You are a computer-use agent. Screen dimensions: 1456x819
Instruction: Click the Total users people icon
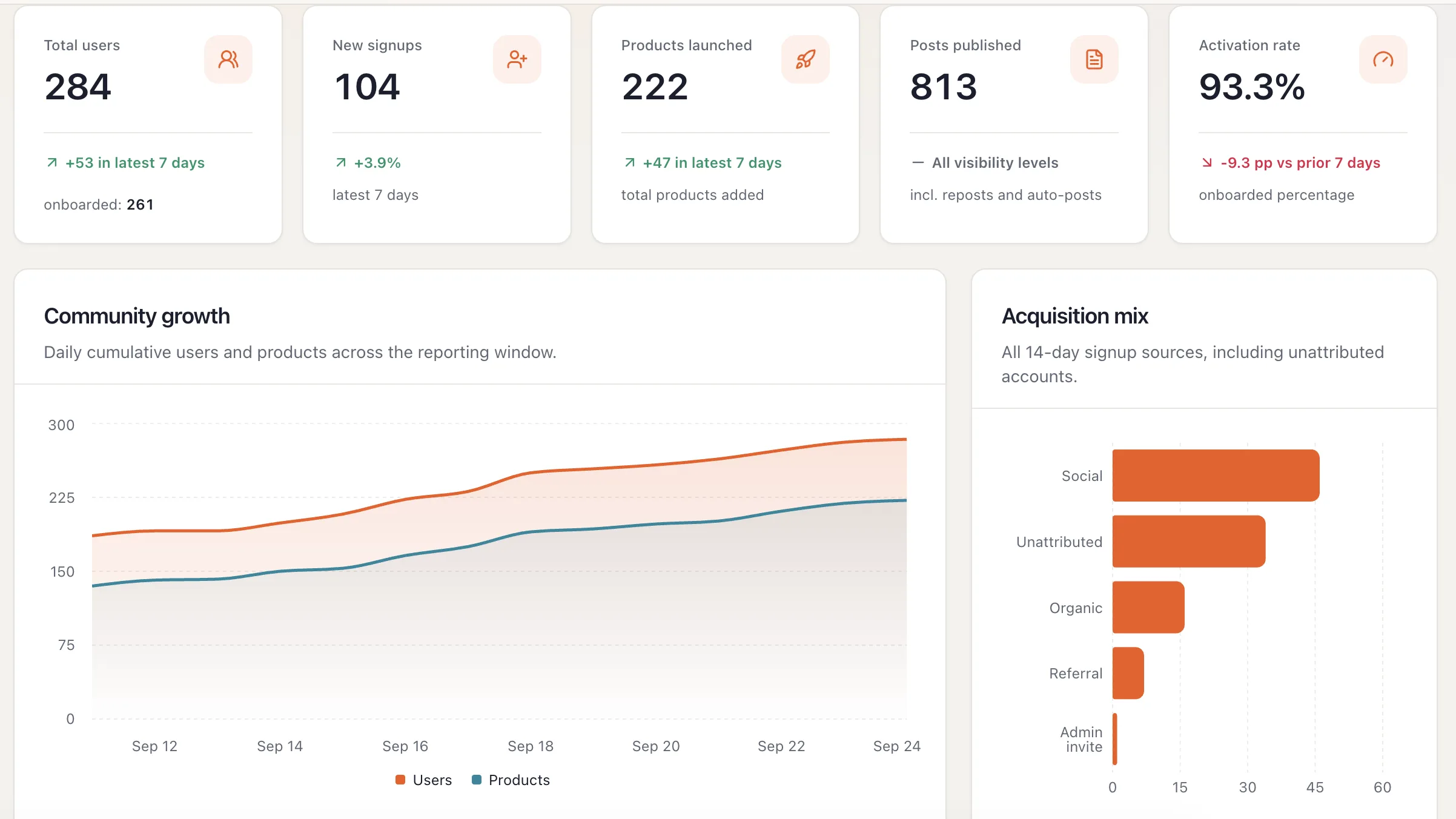[228, 59]
